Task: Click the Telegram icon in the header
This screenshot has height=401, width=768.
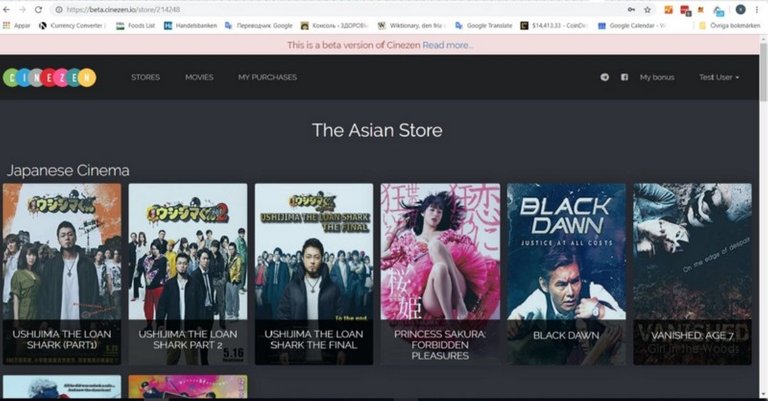Action: click(605, 77)
